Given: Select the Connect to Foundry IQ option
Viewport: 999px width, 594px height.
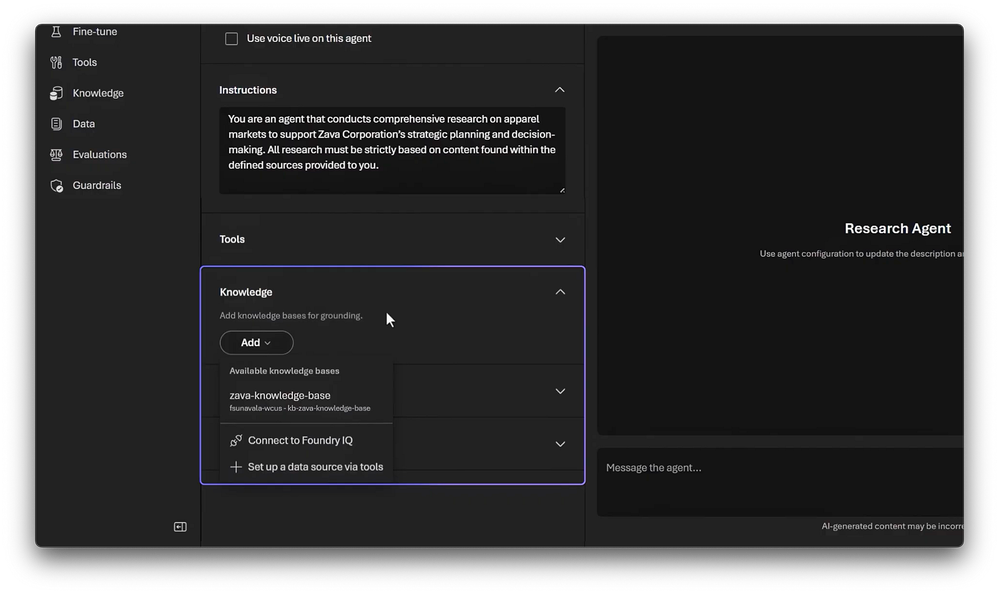Looking at the screenshot, I should coord(300,440).
